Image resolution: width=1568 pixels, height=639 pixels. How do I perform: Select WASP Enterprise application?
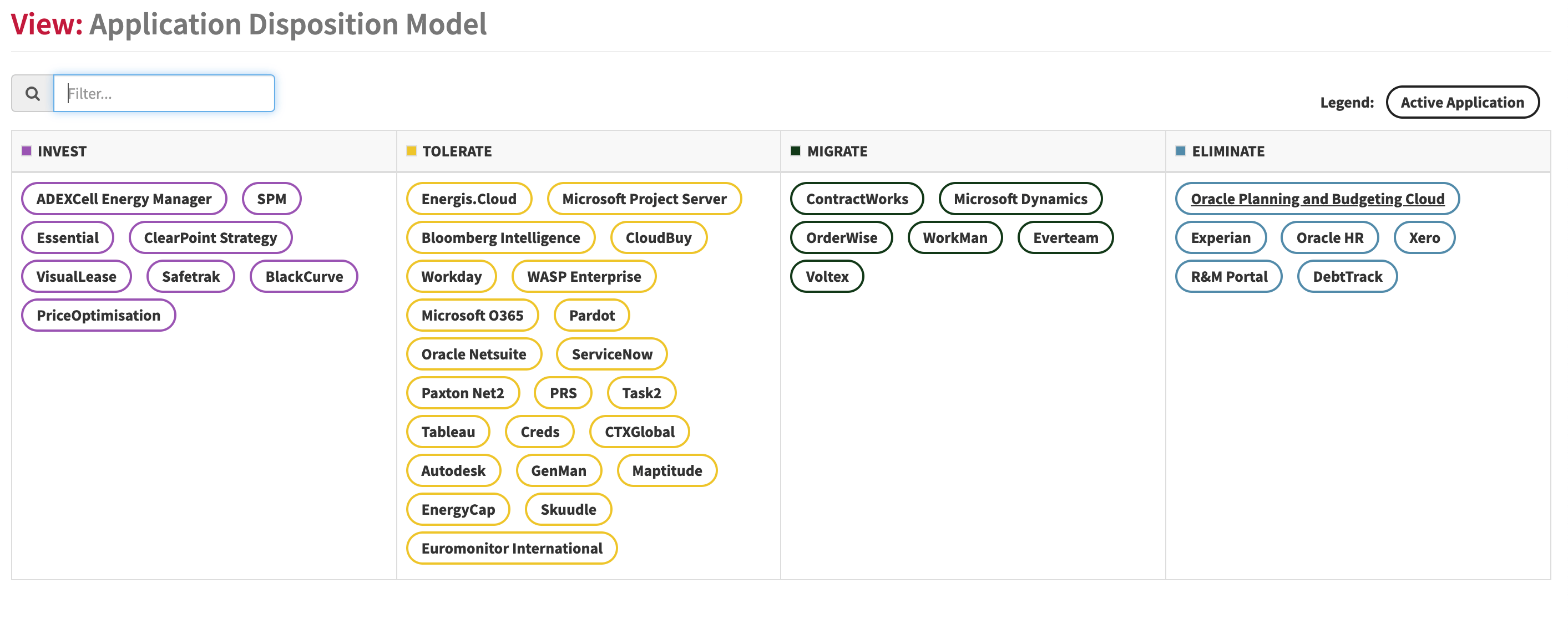(584, 277)
